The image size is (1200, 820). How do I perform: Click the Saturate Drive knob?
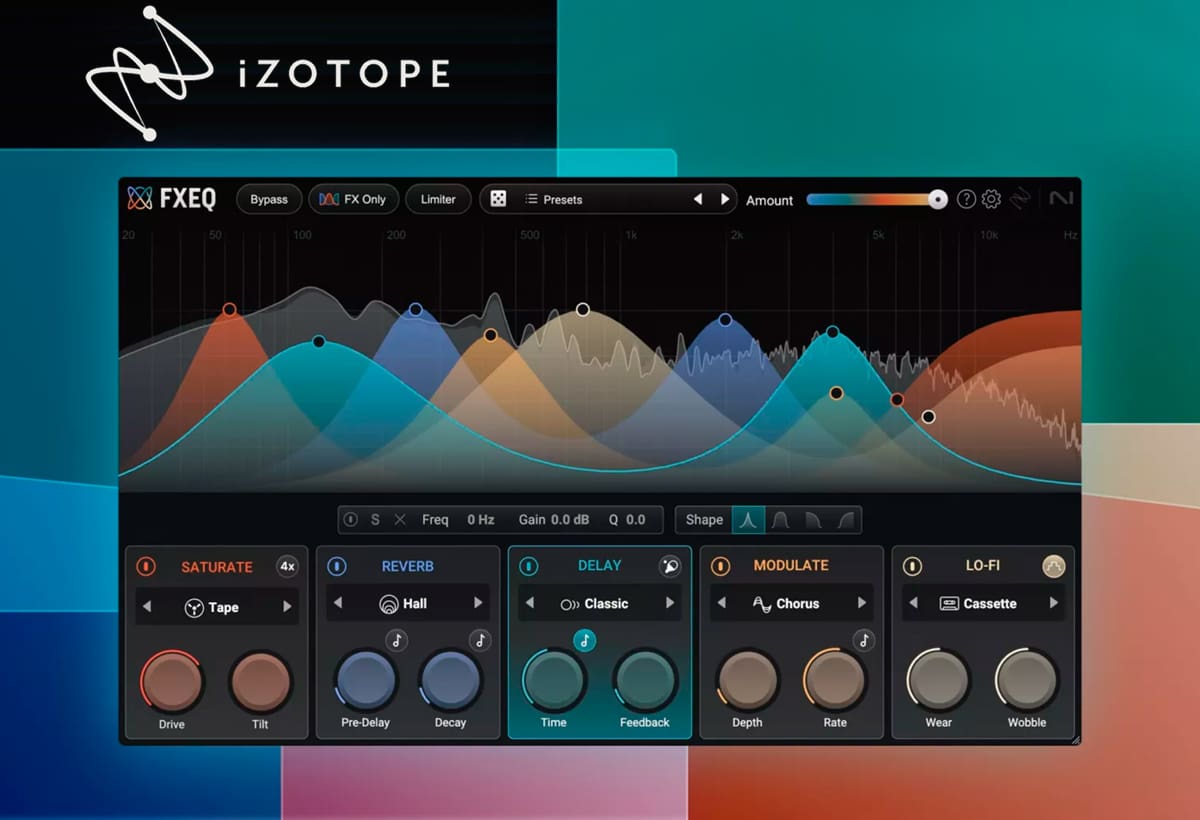172,681
